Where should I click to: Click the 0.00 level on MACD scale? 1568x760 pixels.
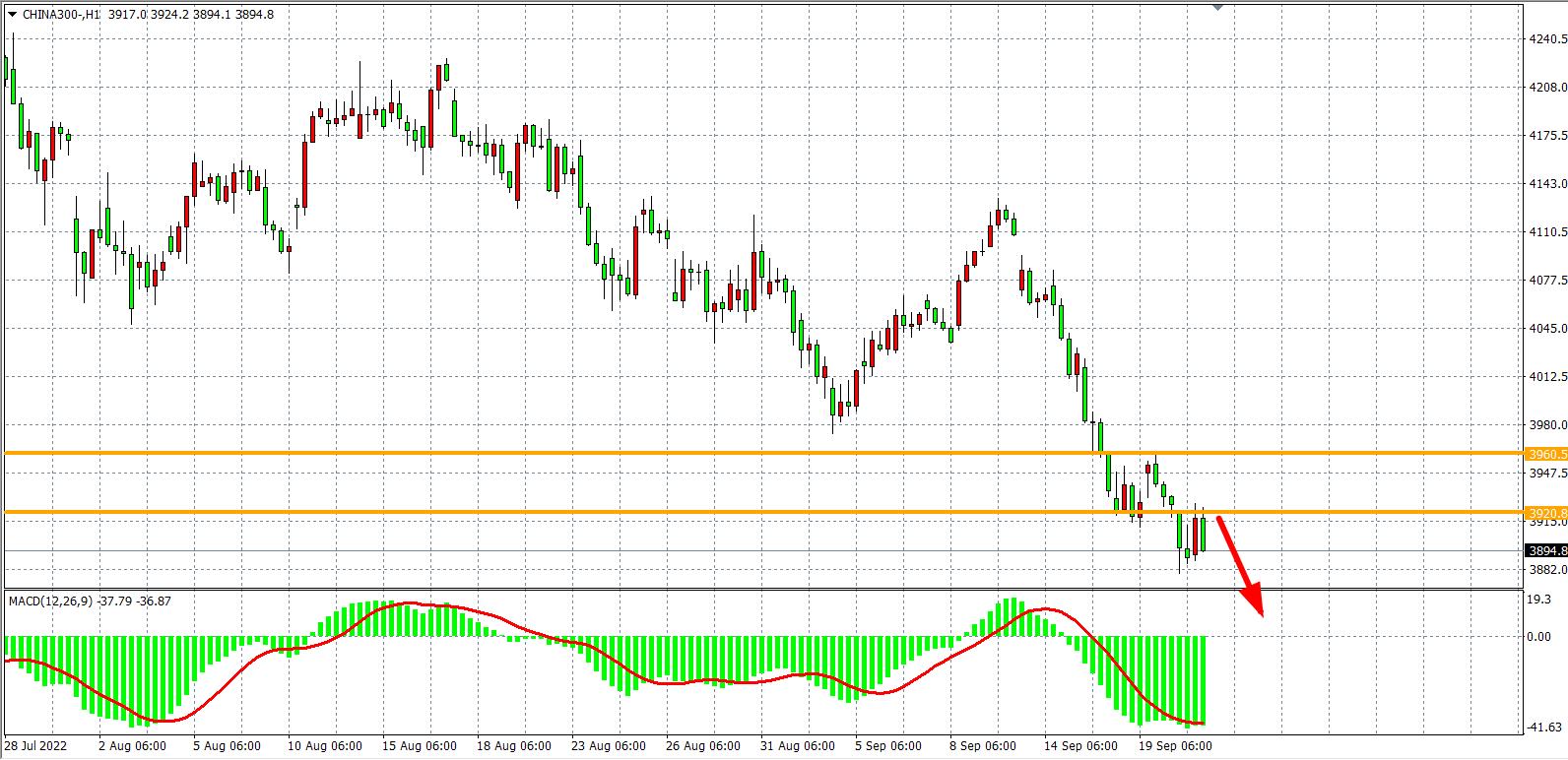[1538, 637]
